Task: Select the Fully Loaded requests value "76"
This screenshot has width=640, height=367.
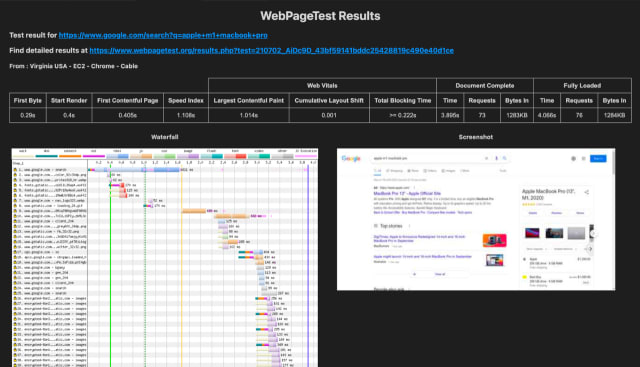Action: [x=579, y=115]
